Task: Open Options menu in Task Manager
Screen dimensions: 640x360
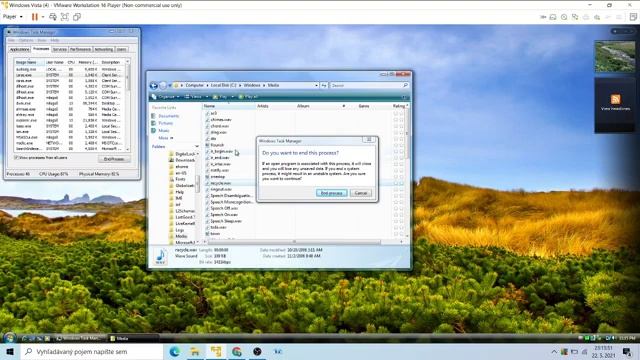Action: pyautogui.click(x=26, y=40)
